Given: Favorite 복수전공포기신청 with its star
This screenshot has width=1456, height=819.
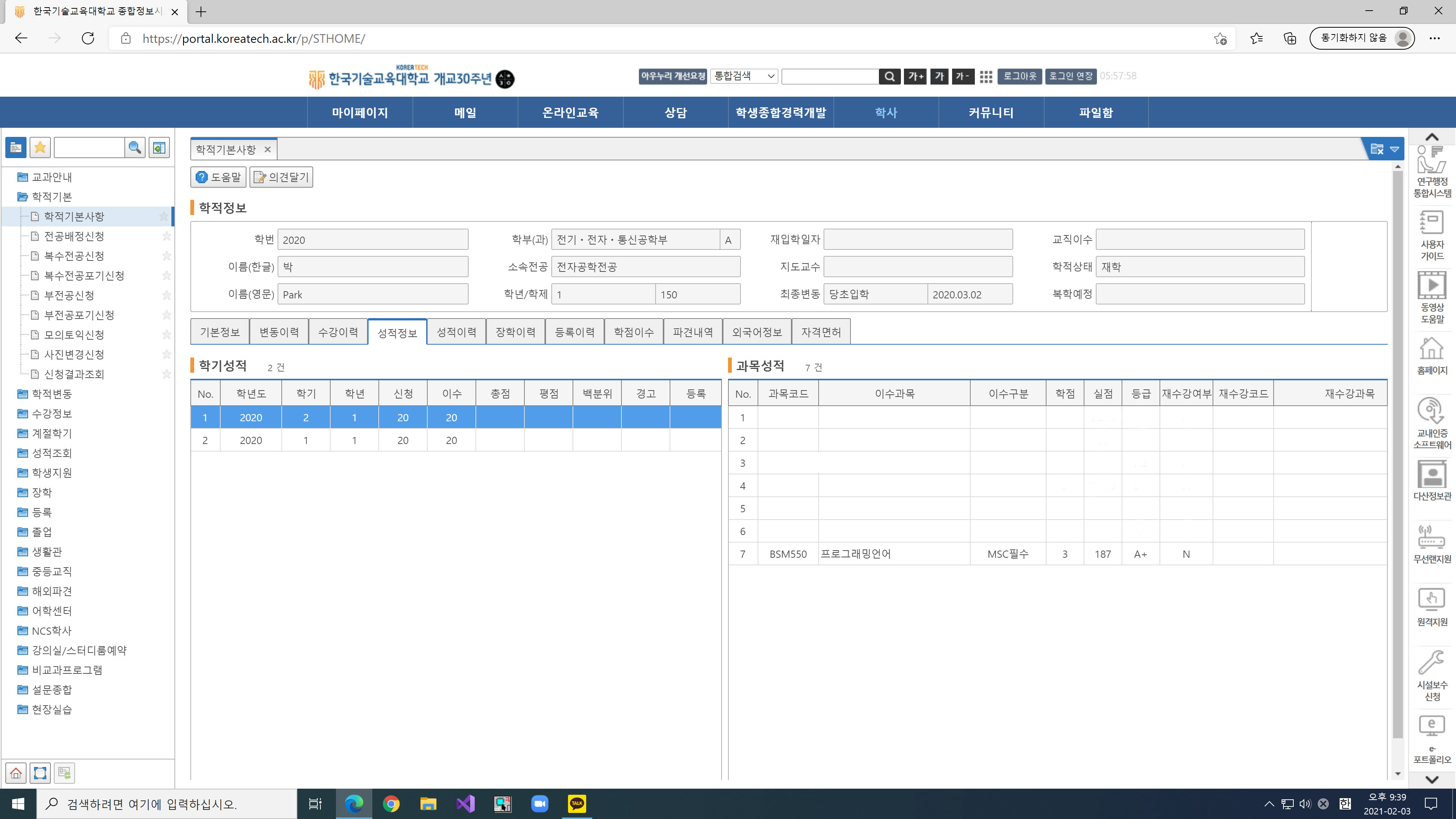Looking at the screenshot, I should point(166,275).
